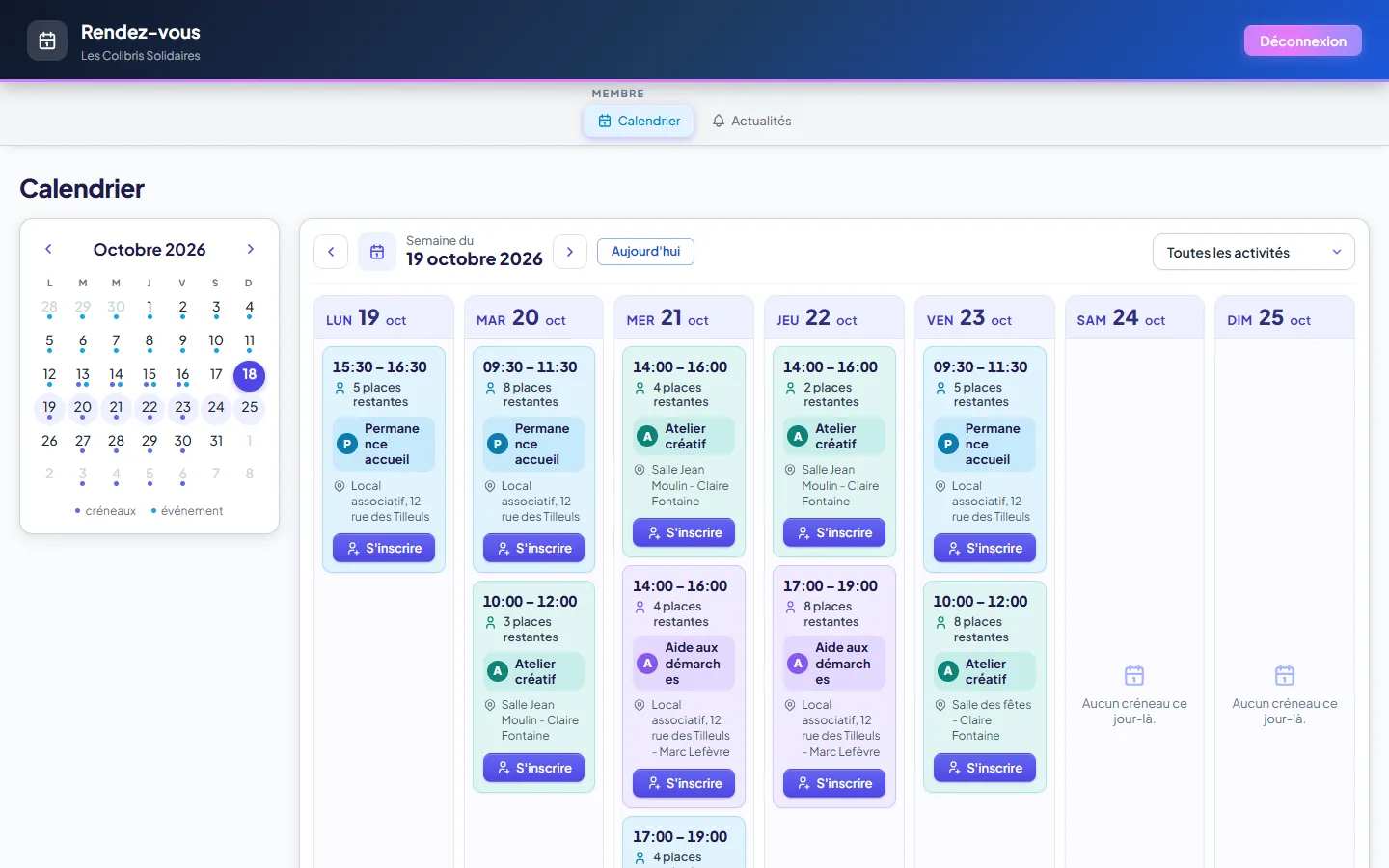
Task: Sign up for Thursday 14:00 Atelier créatif
Action: (x=834, y=532)
